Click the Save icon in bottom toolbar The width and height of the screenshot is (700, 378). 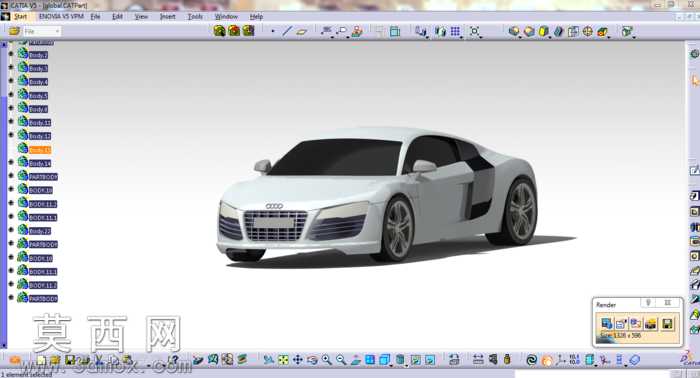[x=70, y=360]
